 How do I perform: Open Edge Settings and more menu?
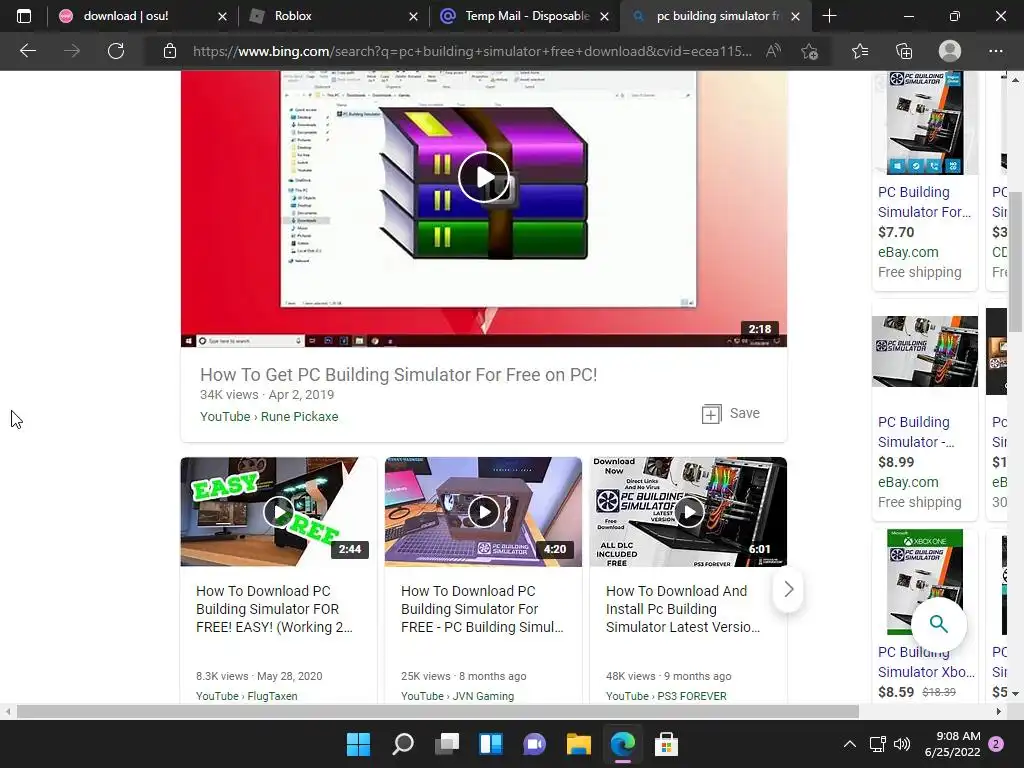point(995,51)
